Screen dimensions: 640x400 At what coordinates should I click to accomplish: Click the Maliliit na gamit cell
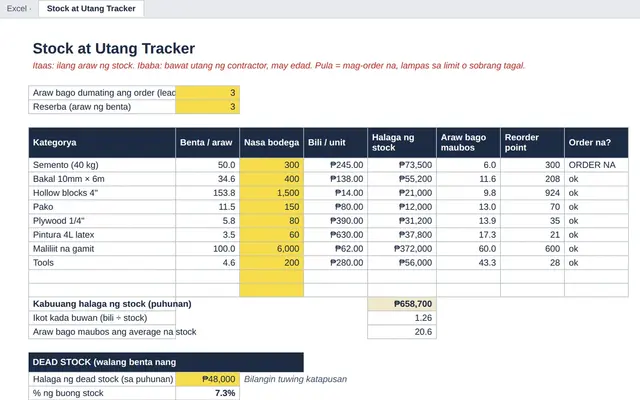[102, 249]
